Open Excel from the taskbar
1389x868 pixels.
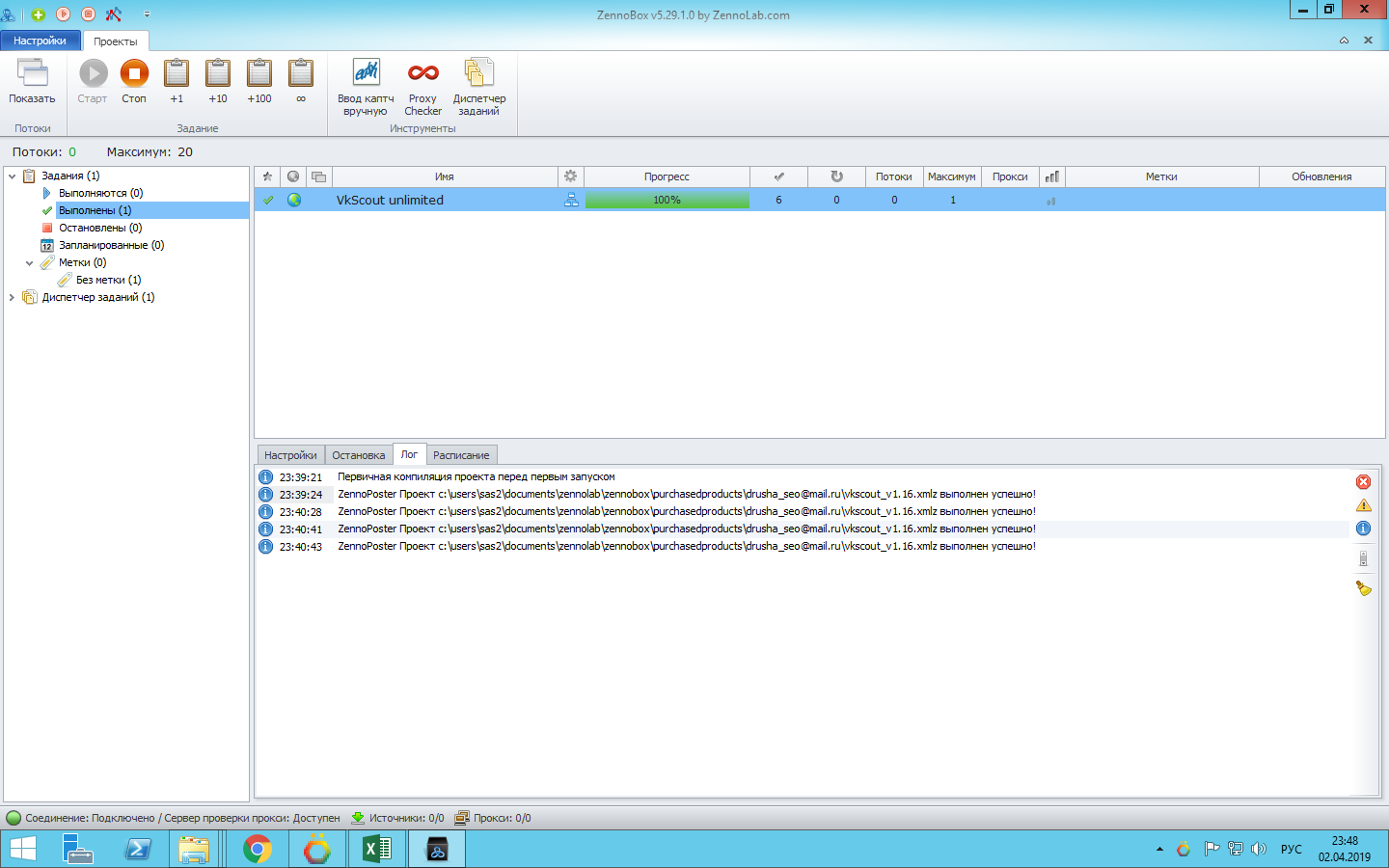pyautogui.click(x=377, y=849)
